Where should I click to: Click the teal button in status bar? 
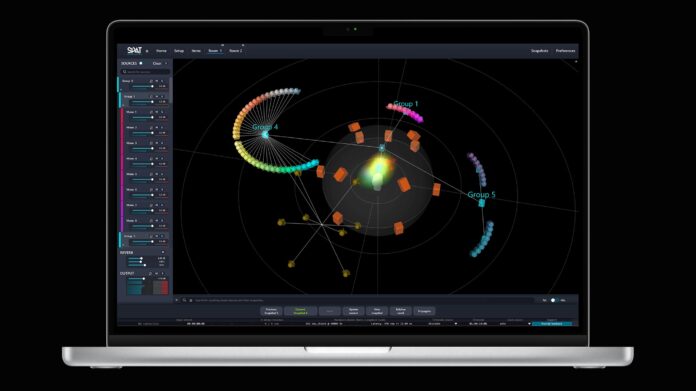pyautogui.click(x=552, y=324)
